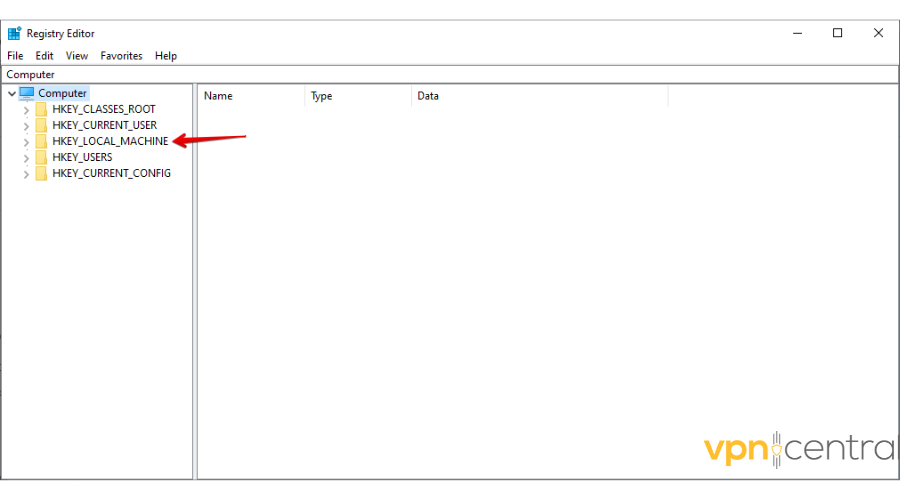The image size is (900, 500).
Task: Click the HKEY_LOCAL_MACHINE folder icon
Action: click(x=41, y=141)
